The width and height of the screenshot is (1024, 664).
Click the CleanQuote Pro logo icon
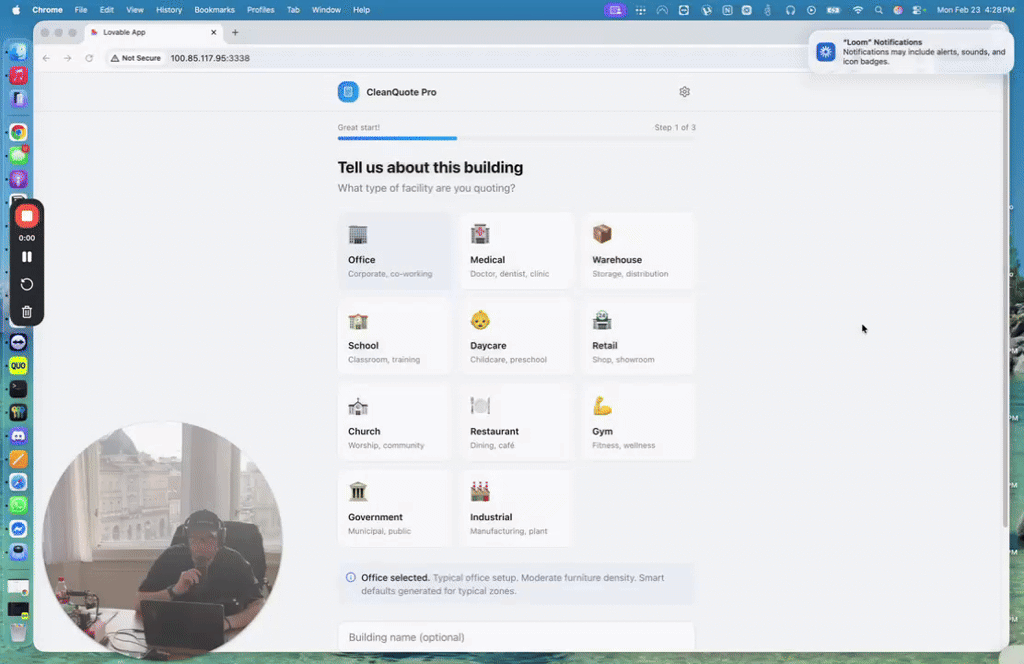[348, 91]
